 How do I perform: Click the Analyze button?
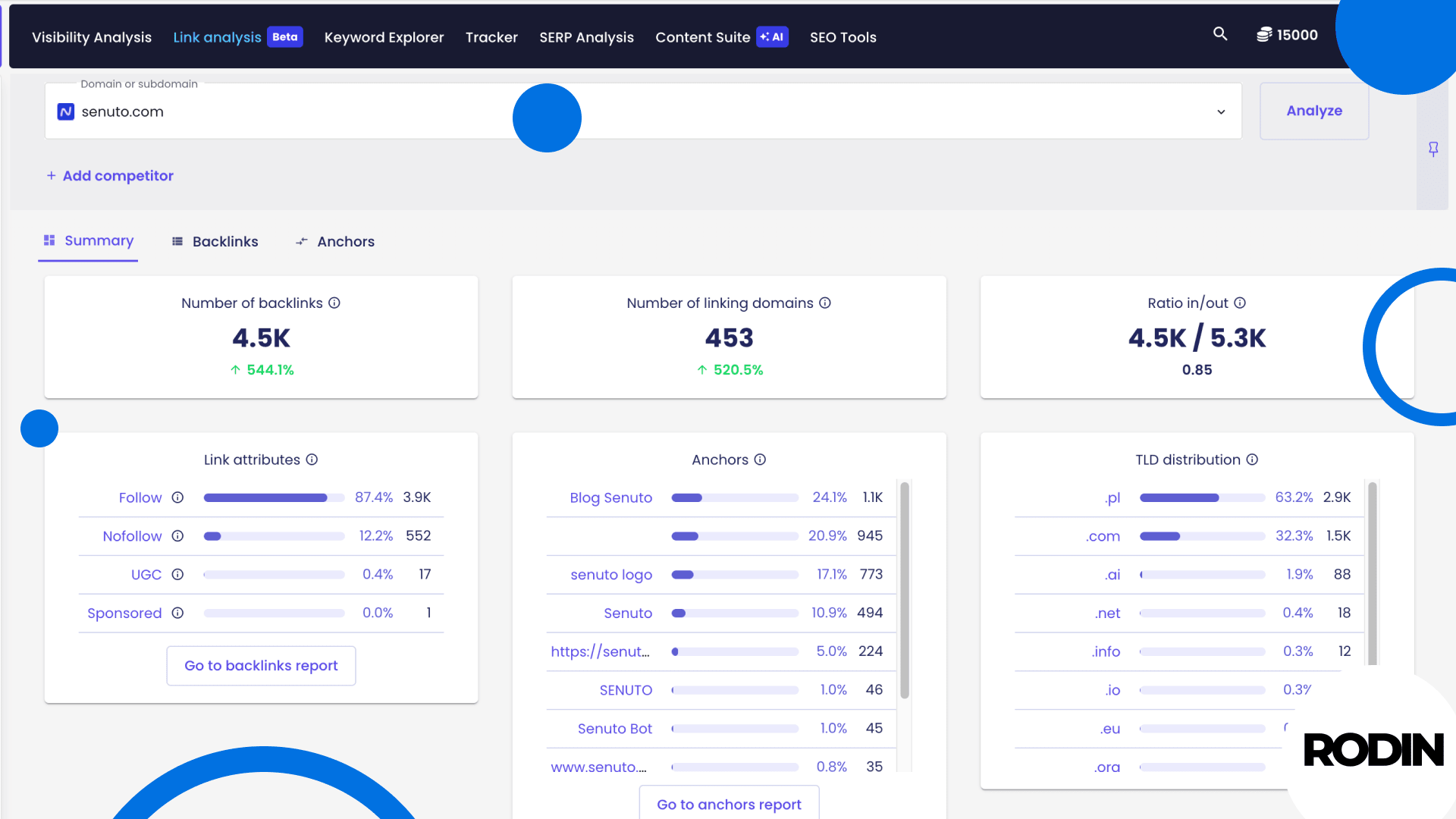tap(1314, 111)
